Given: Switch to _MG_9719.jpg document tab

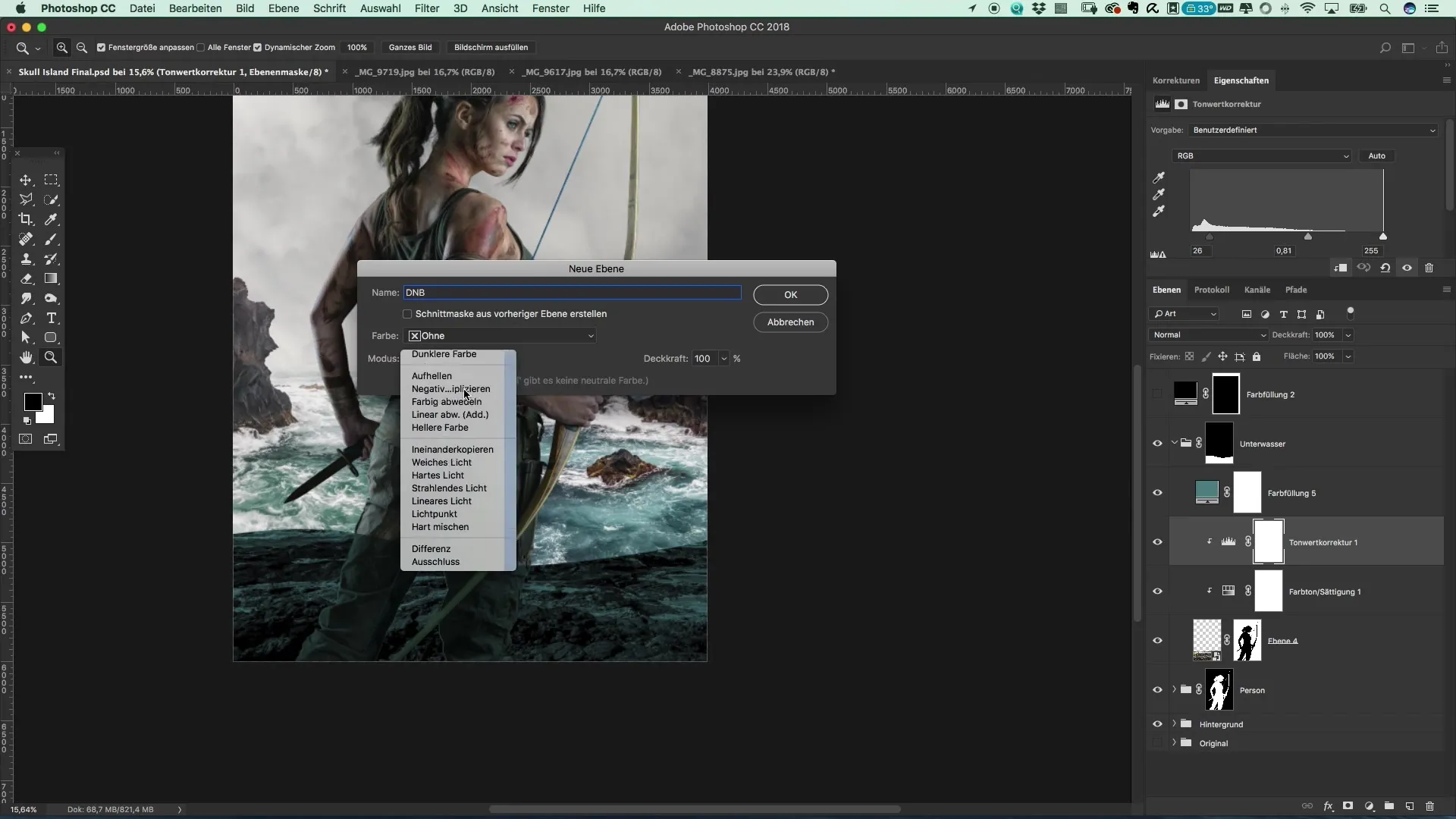Looking at the screenshot, I should [425, 72].
